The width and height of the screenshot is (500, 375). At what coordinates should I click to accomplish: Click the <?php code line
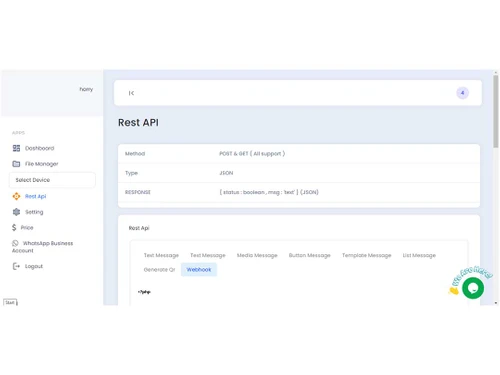[x=144, y=292]
